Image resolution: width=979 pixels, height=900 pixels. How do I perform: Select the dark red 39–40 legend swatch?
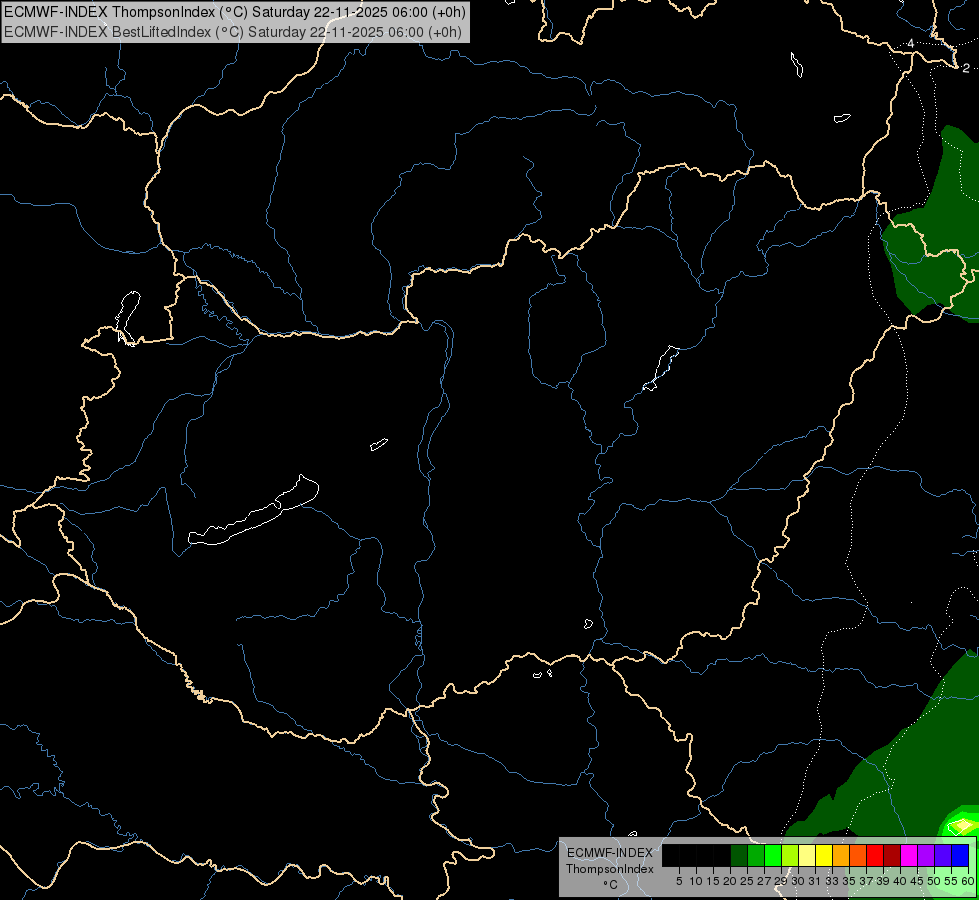point(892,855)
